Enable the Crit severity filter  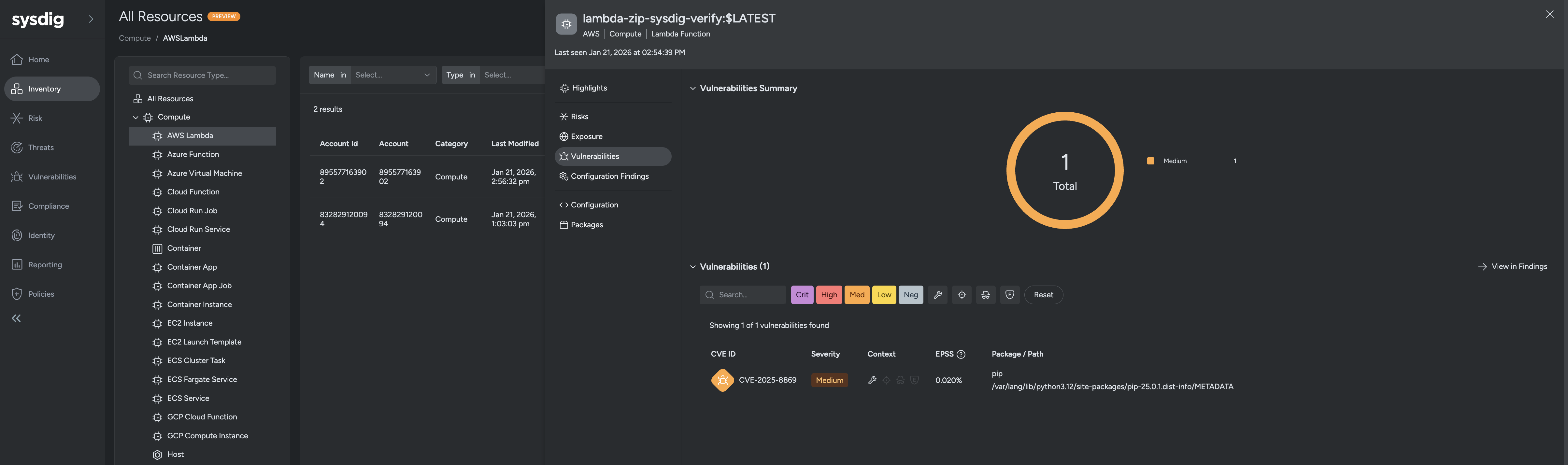(x=802, y=295)
